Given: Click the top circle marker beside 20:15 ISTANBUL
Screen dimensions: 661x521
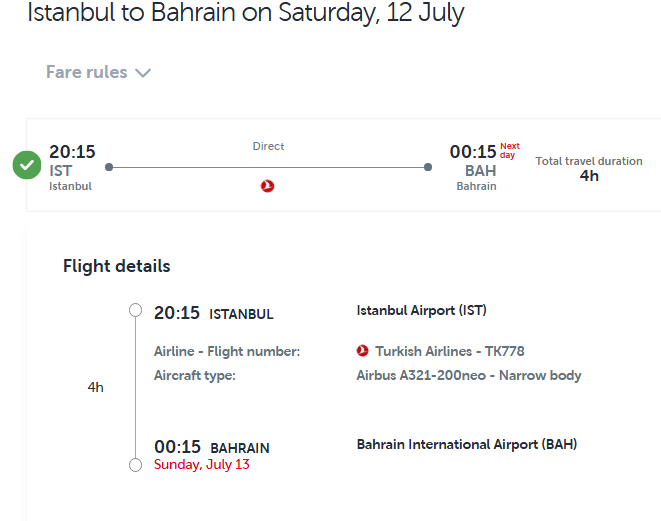Looking at the screenshot, I should click(x=136, y=310).
